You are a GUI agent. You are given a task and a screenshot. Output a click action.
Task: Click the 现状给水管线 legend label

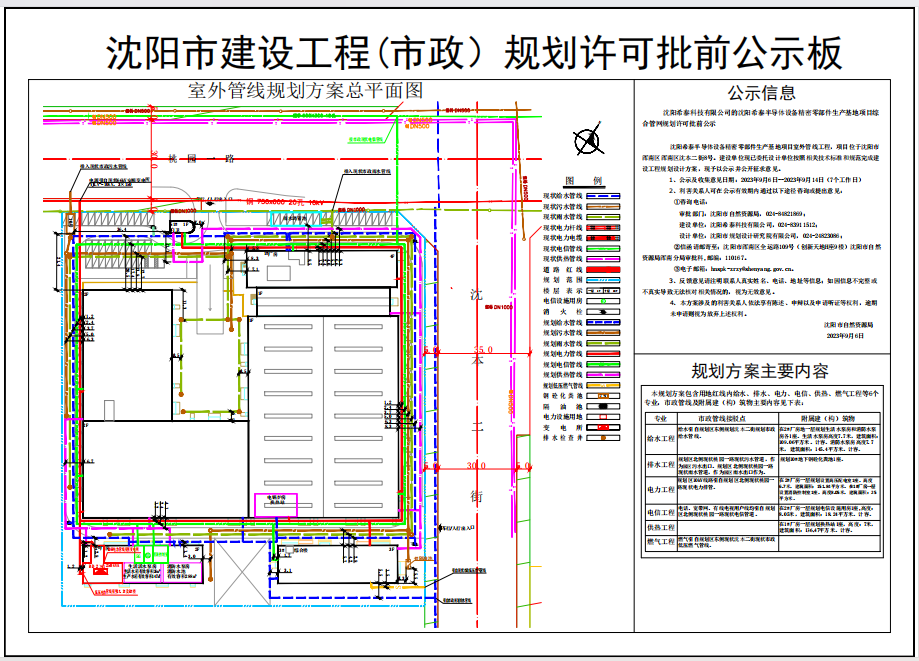[x=563, y=196]
